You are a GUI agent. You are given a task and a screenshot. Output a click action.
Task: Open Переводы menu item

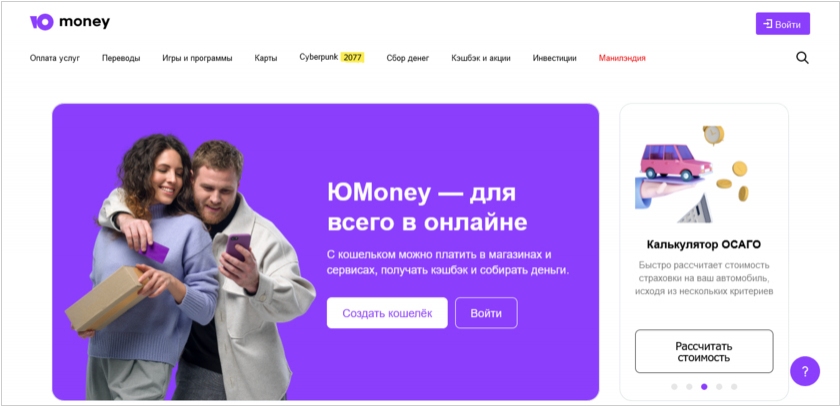click(121, 58)
